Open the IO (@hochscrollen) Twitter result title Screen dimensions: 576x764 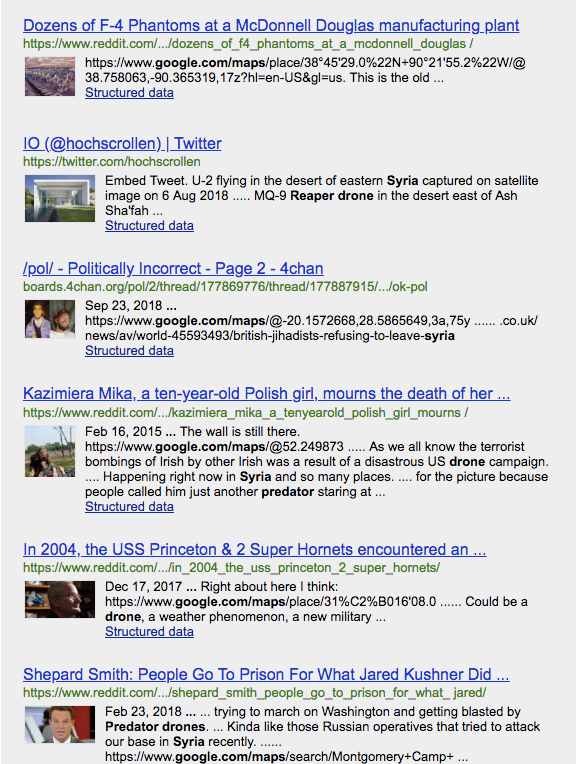pos(122,143)
